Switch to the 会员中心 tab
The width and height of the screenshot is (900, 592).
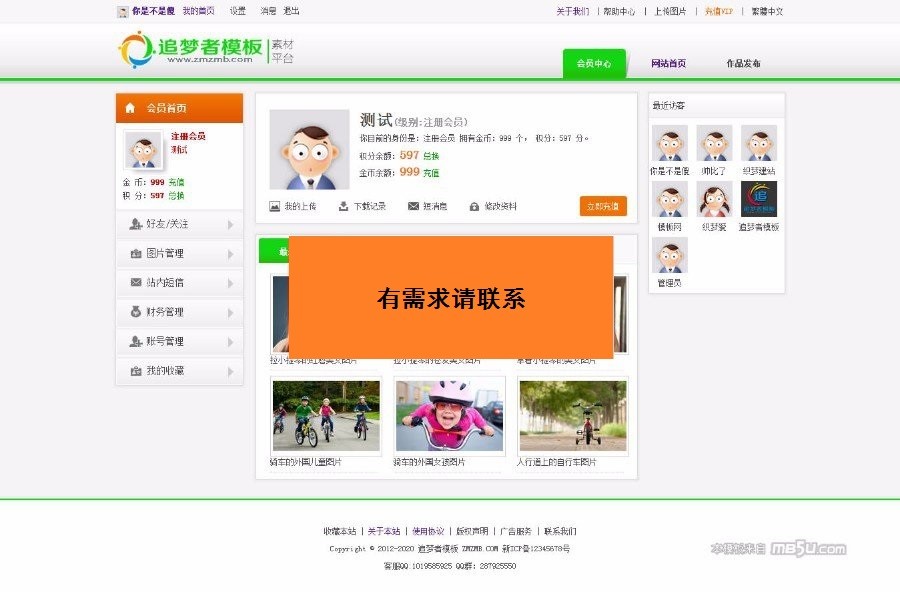coord(594,63)
